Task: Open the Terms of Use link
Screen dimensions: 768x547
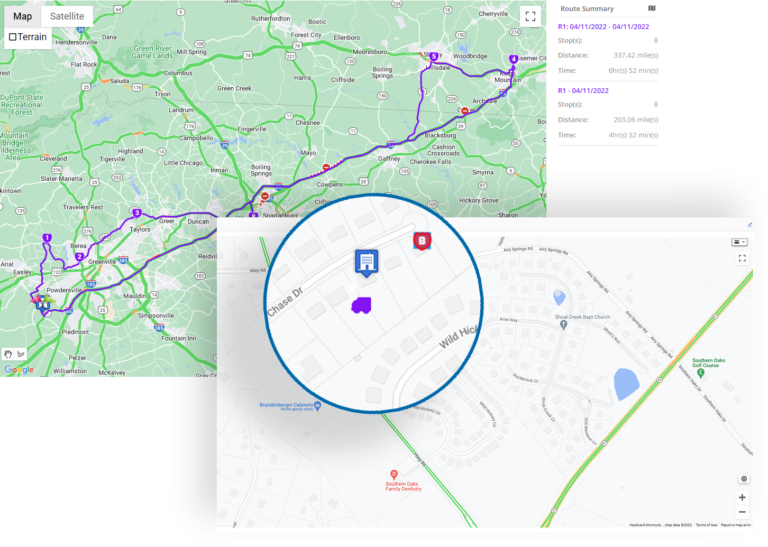Action: pos(706,525)
